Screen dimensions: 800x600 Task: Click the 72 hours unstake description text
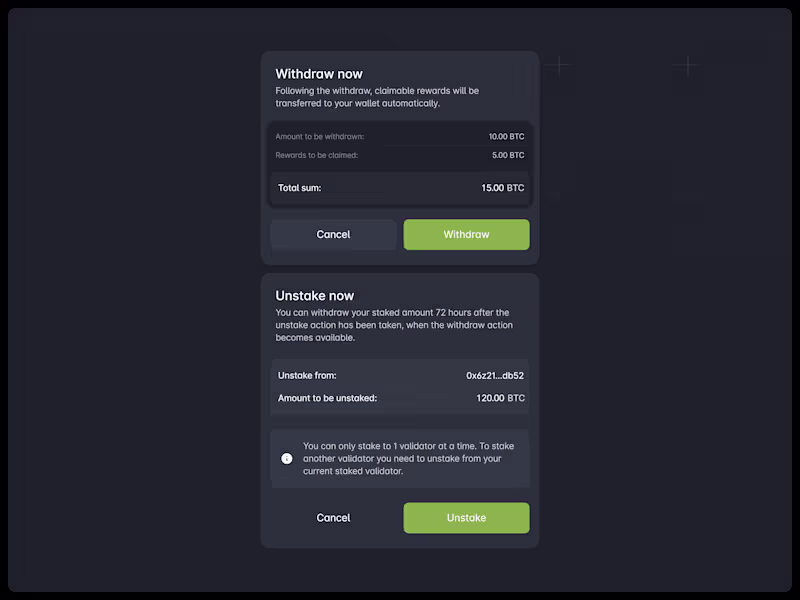coord(392,325)
